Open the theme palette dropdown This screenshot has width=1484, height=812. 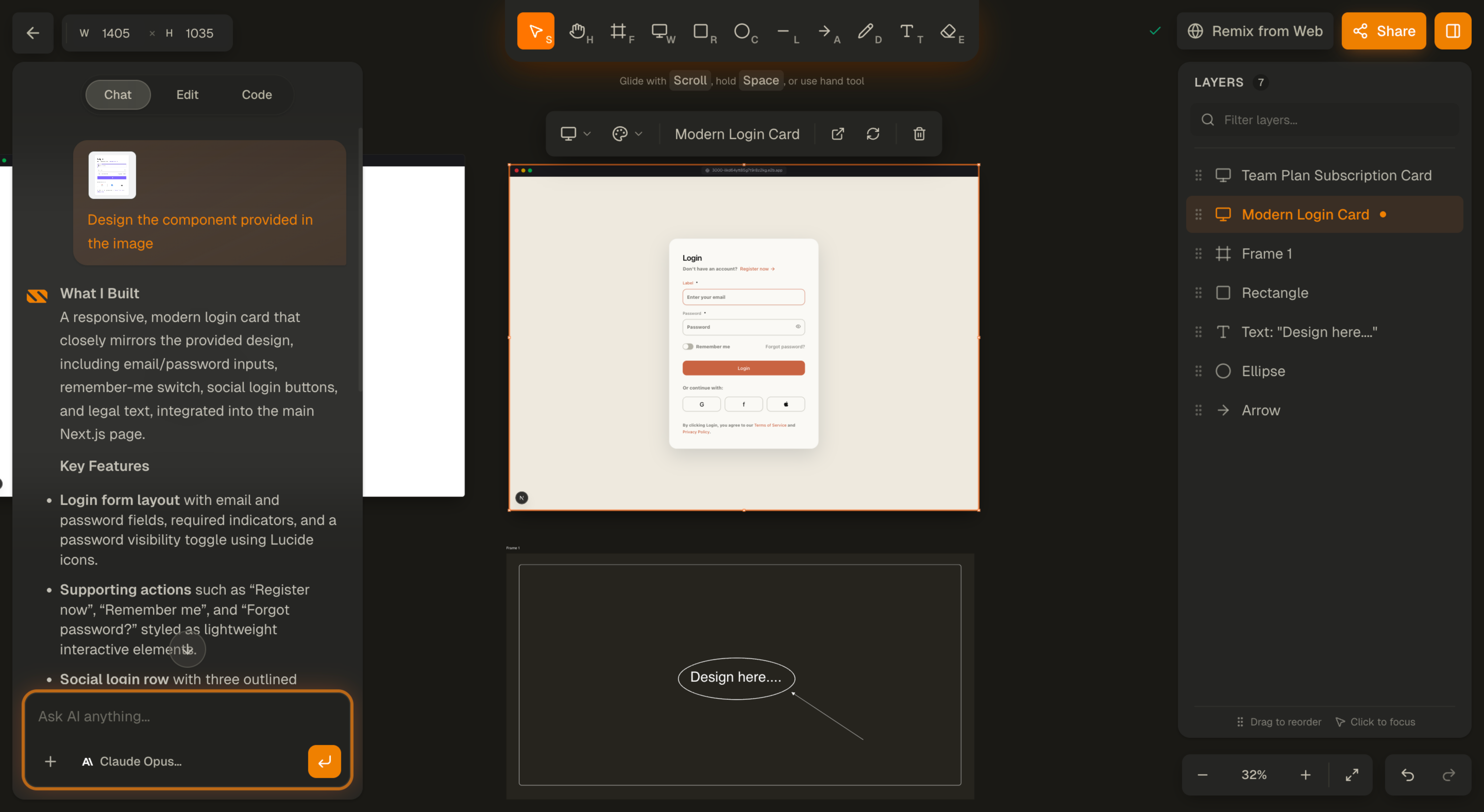[x=628, y=134]
